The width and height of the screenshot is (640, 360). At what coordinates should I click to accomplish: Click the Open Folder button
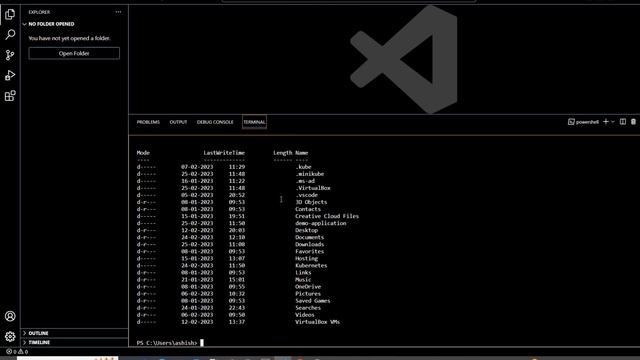click(74, 53)
